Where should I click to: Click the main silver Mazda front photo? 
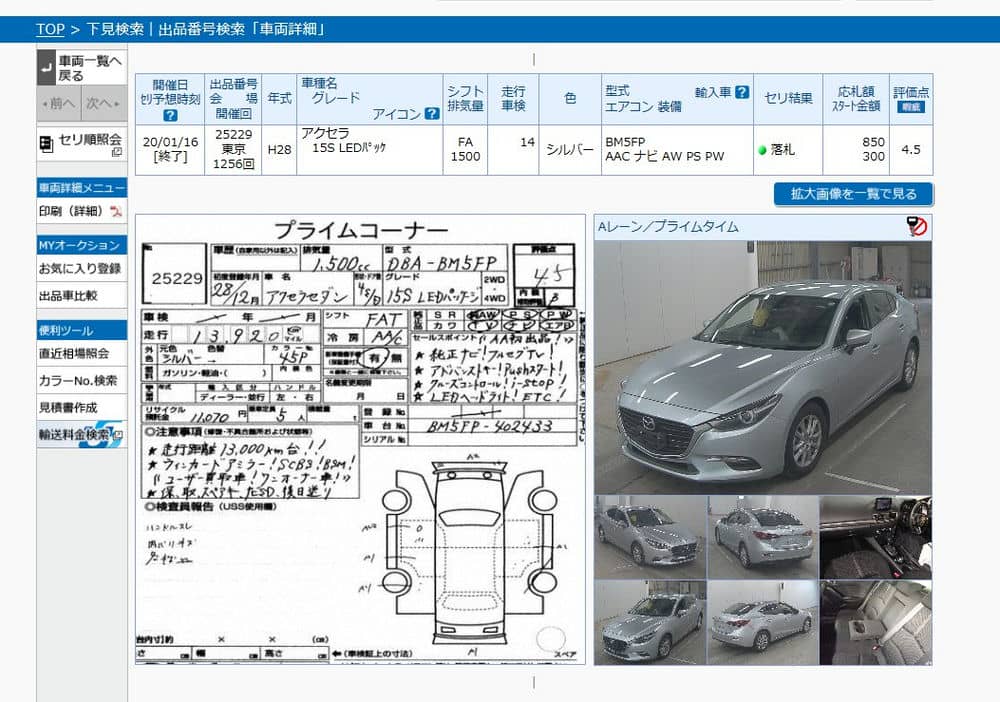point(762,366)
